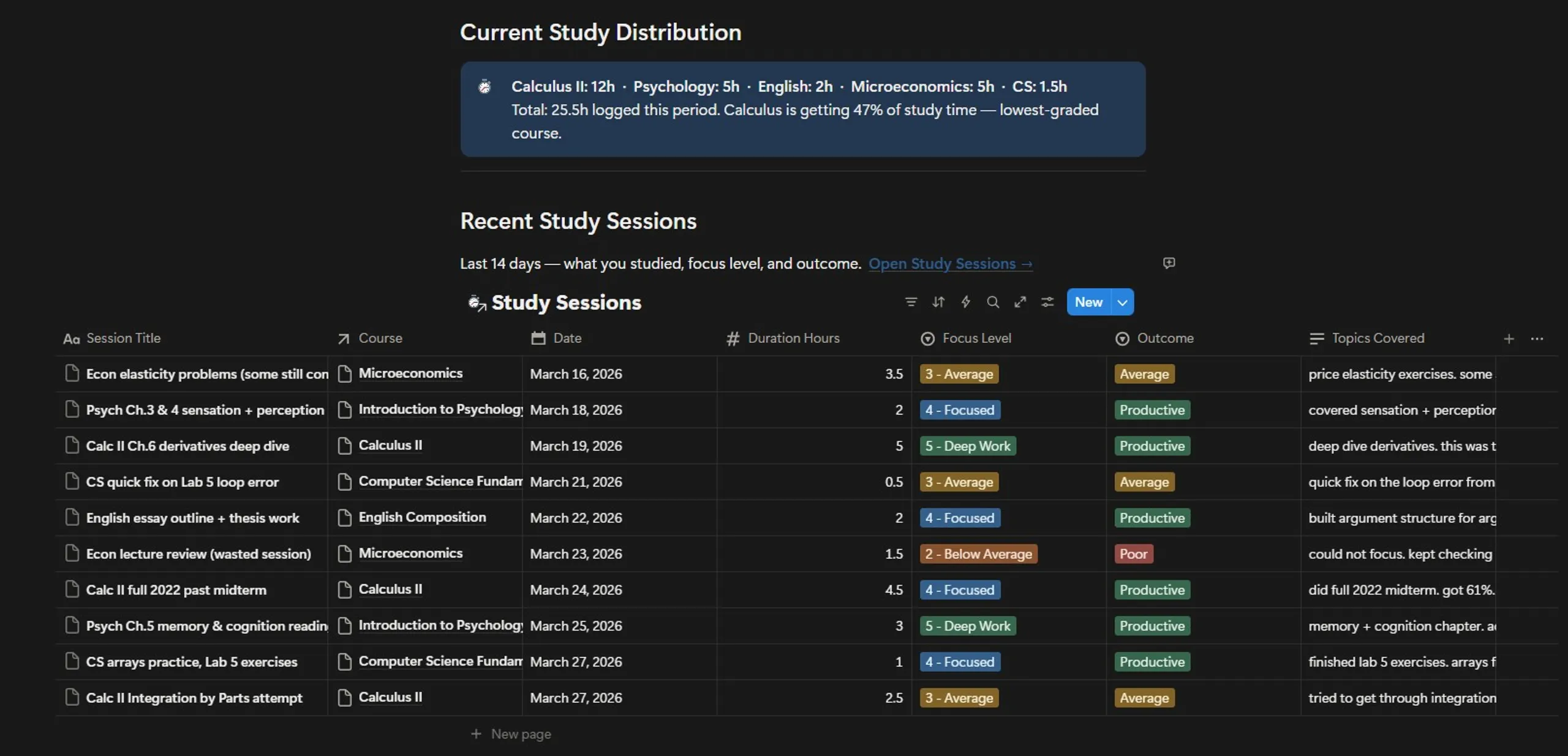Open CS quick fix on Lab 5 loop error

[x=183, y=482]
